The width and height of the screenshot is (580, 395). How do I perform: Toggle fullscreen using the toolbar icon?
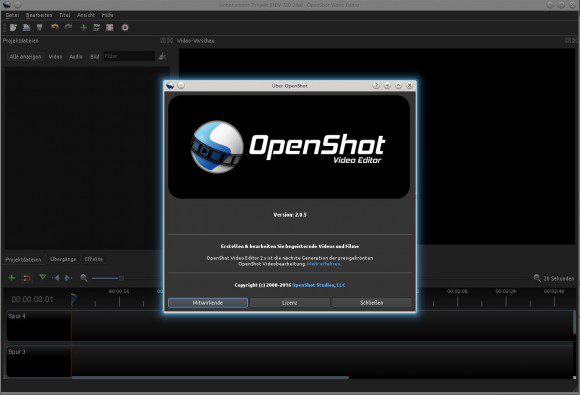point(109,27)
